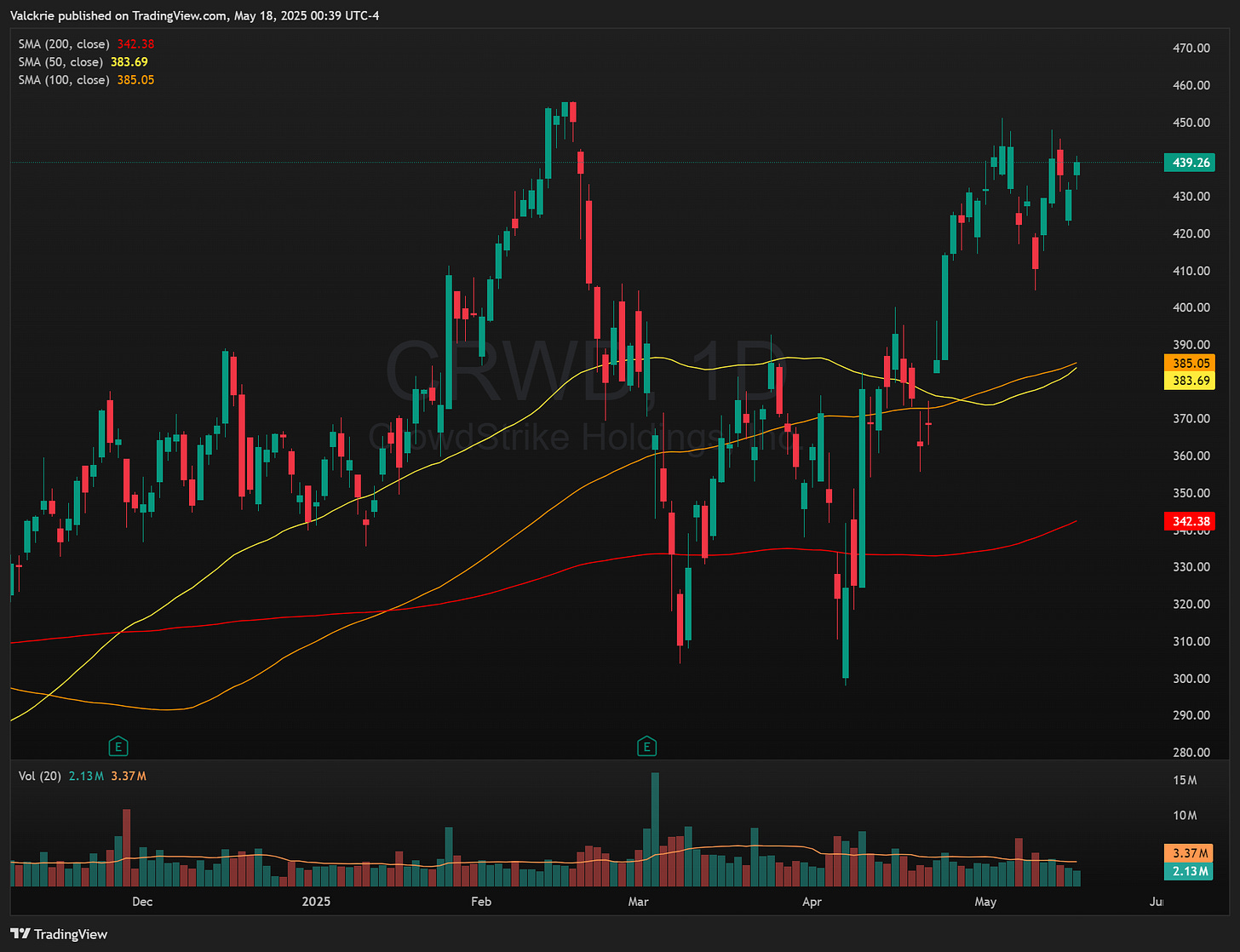Click the 15M volume scale label

point(1185,781)
